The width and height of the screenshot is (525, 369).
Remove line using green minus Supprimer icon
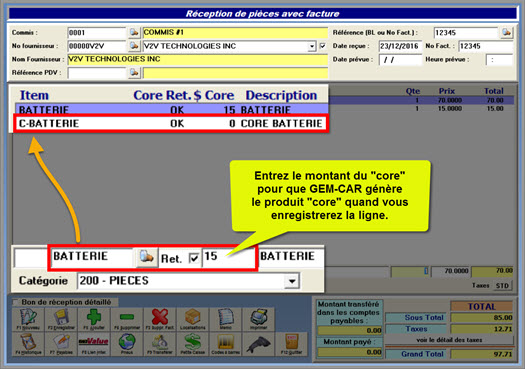(x=127, y=319)
